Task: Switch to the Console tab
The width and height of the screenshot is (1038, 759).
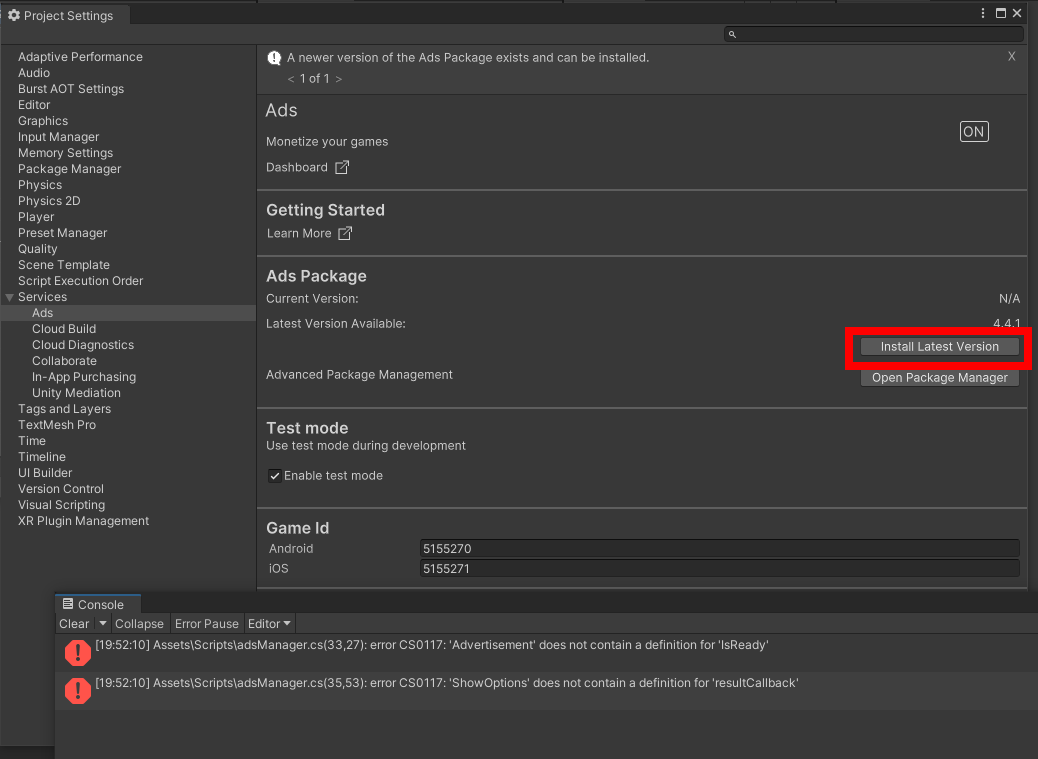Action: coord(98,604)
